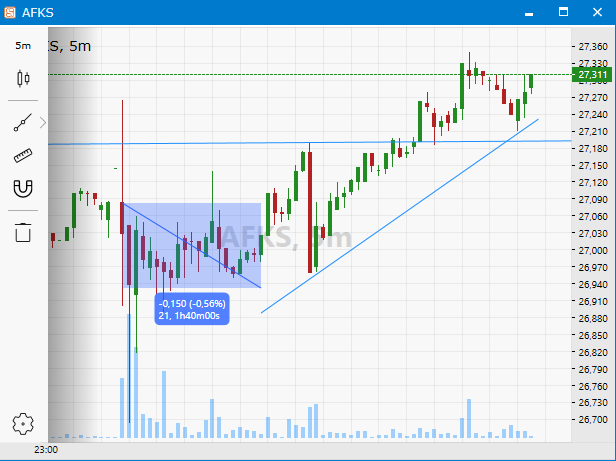616x461 pixels.
Task: Minimize the AFKS window
Action: [x=529, y=13]
